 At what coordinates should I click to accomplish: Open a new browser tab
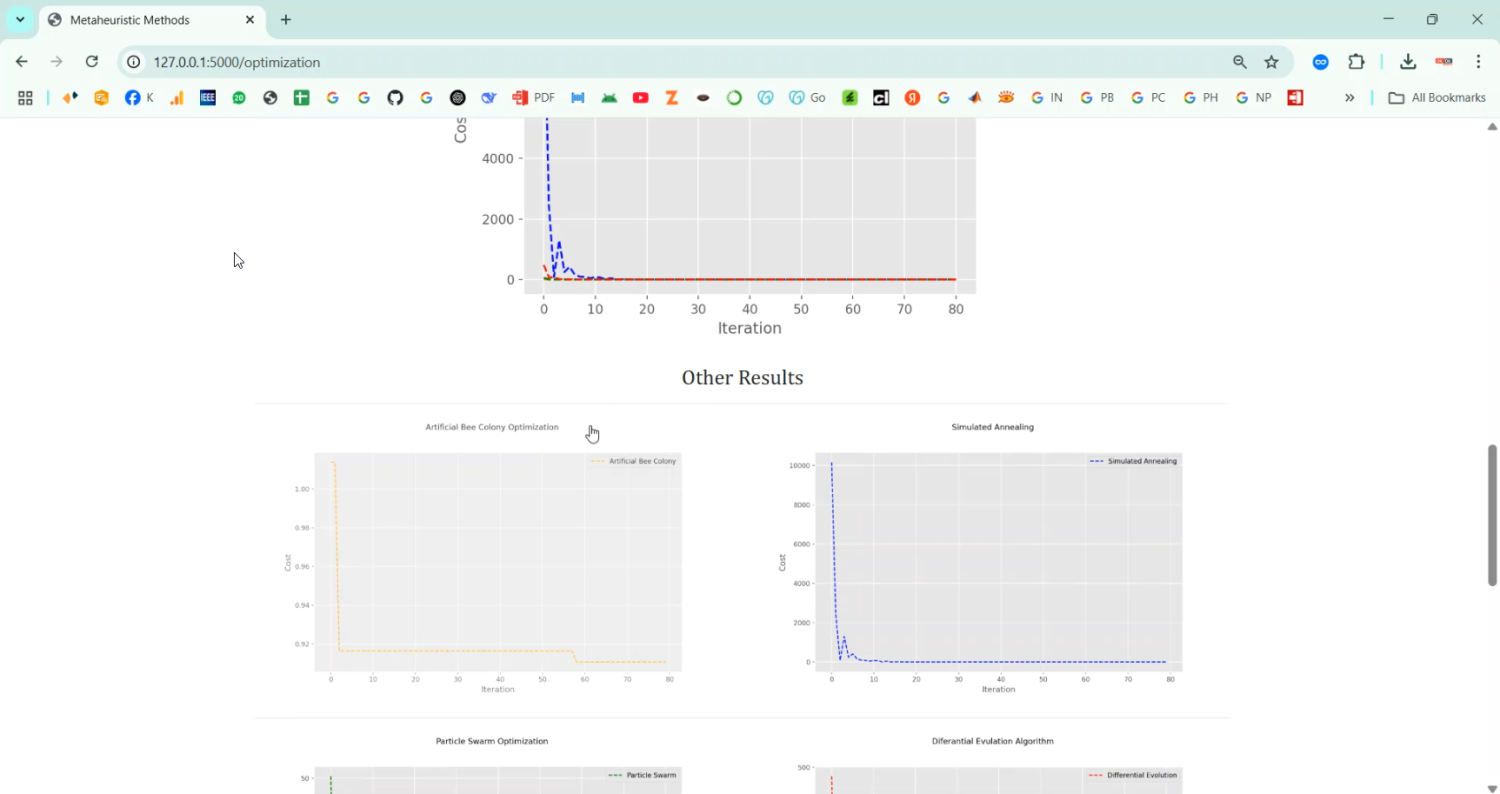click(286, 20)
